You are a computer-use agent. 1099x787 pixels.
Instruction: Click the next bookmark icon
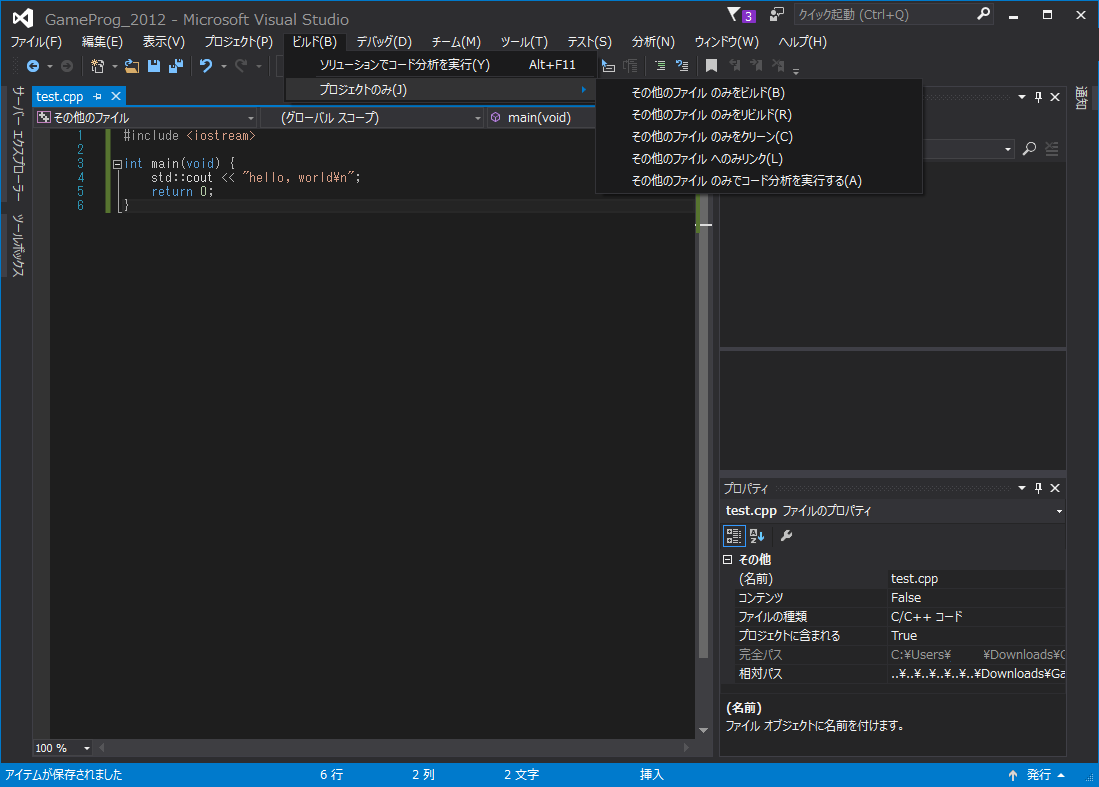[756, 66]
